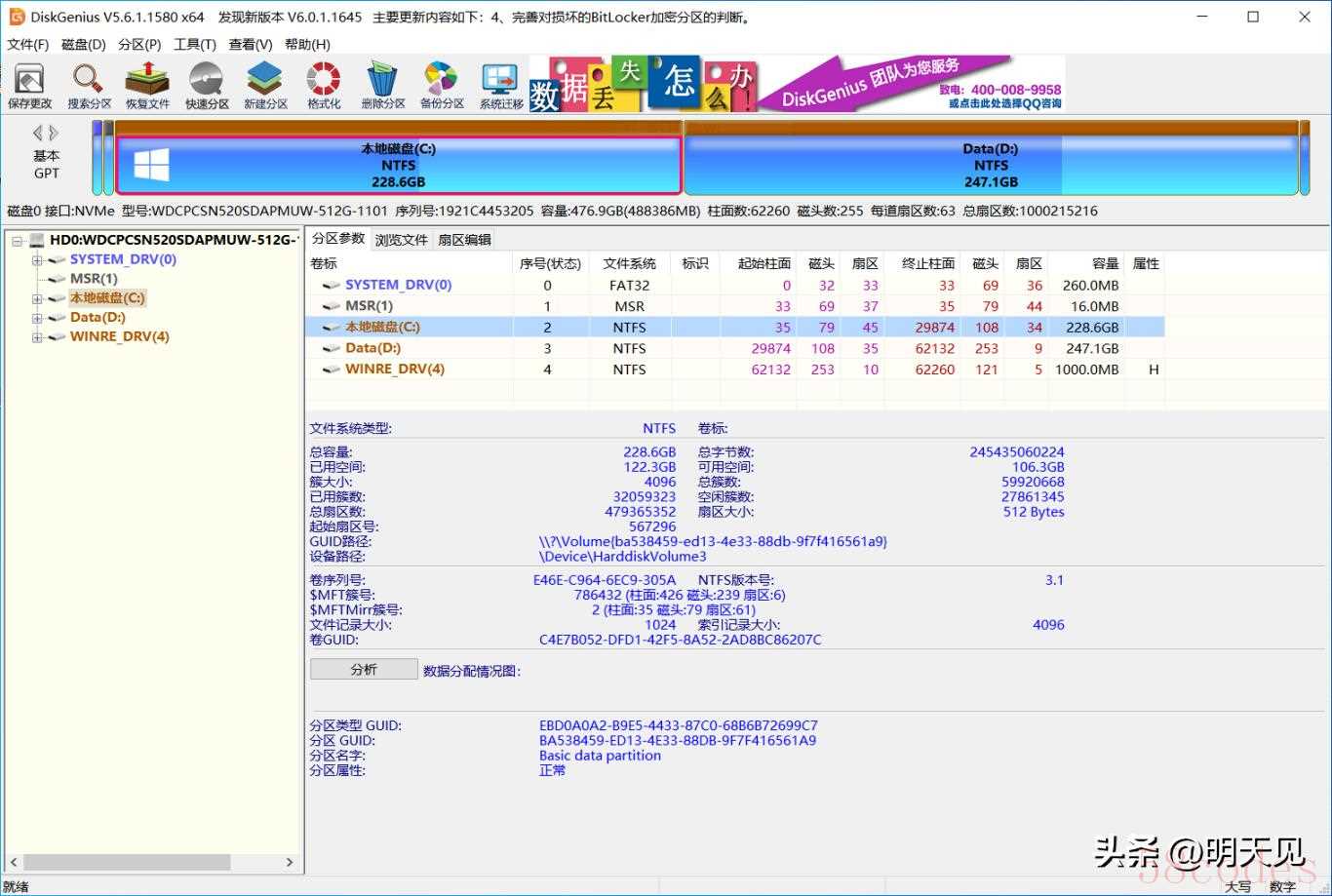Click the 新建分区 new partition icon
The width and height of the screenshot is (1332, 896).
tap(265, 86)
